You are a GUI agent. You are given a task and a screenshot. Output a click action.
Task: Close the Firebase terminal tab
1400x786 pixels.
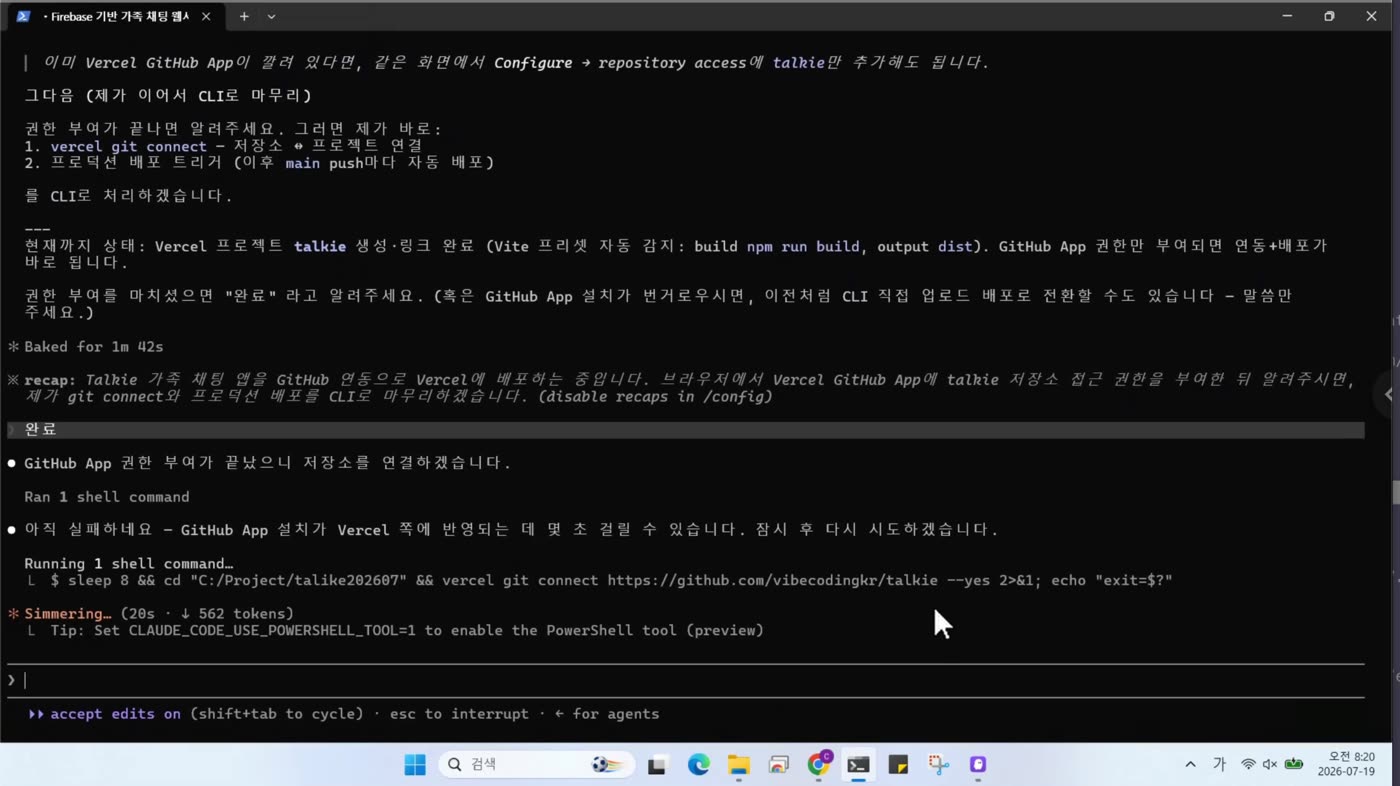click(x=206, y=16)
